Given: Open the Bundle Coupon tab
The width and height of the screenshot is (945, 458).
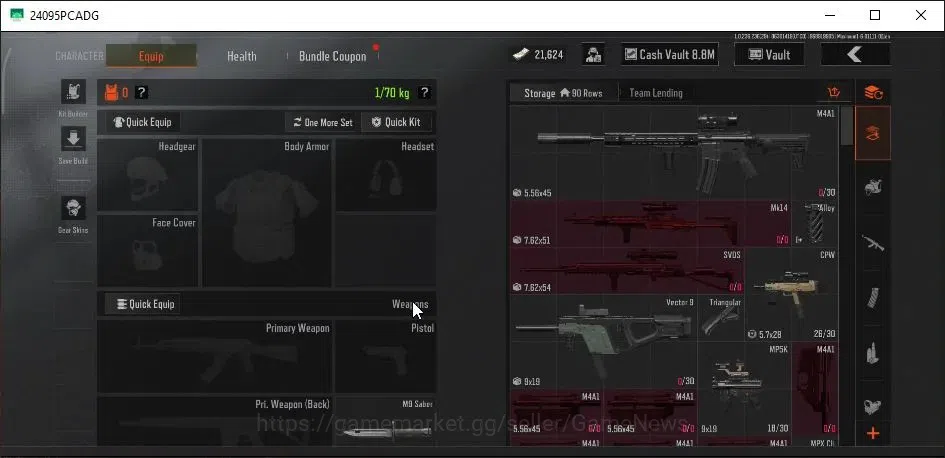Looking at the screenshot, I should coord(333,56).
